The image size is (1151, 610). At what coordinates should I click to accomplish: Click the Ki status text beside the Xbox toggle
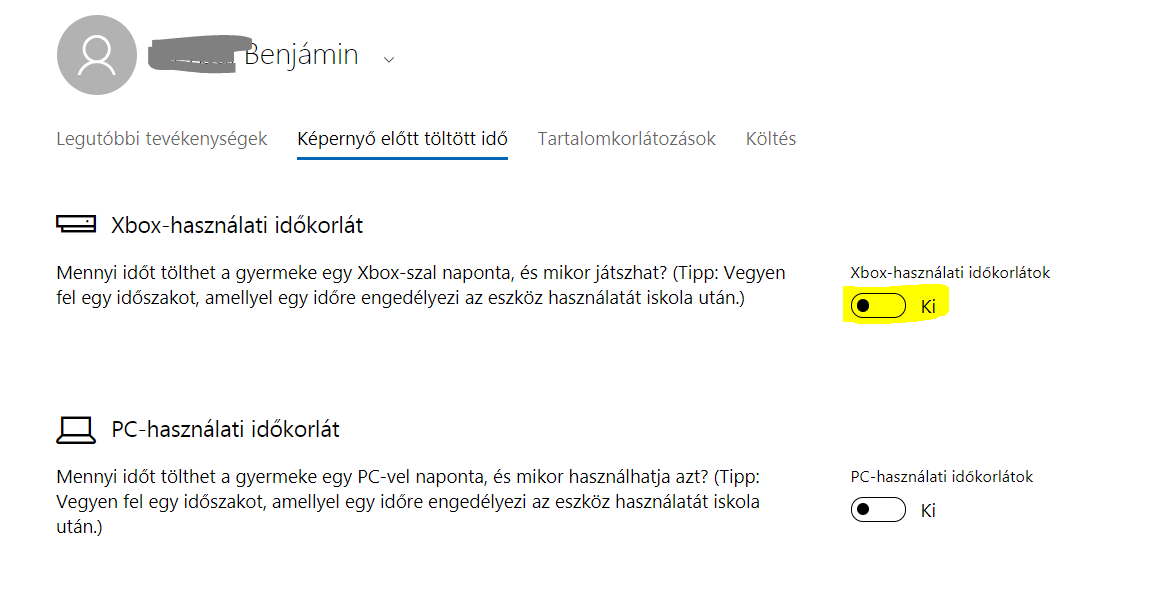pyautogui.click(x=928, y=306)
